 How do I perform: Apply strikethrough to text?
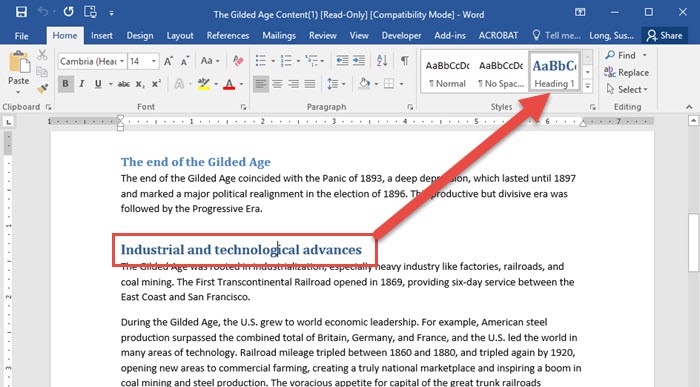tap(124, 84)
